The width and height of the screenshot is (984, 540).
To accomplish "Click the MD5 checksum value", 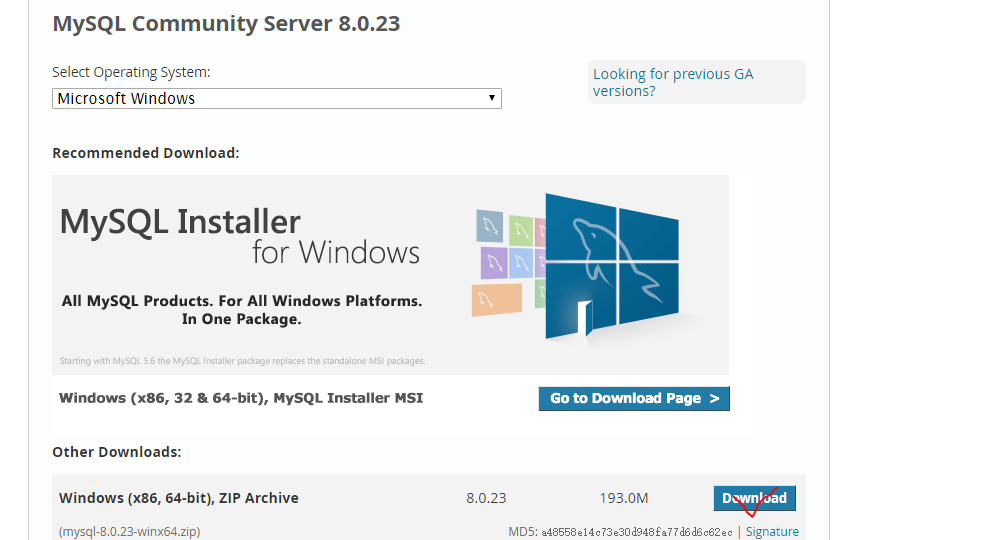I will [x=636, y=532].
